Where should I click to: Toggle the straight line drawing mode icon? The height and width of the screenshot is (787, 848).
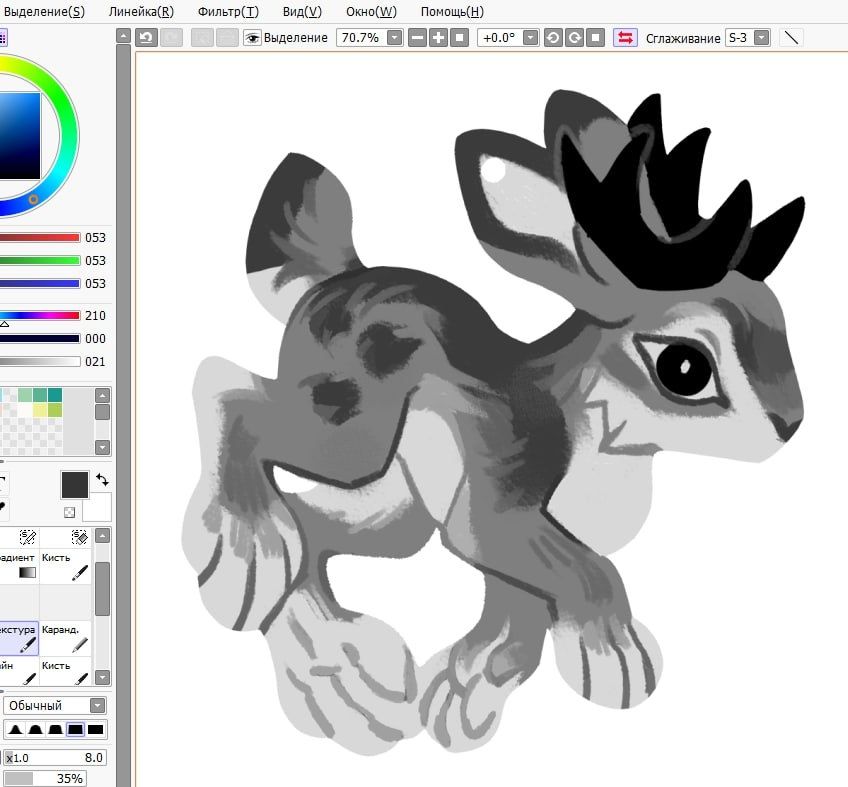791,38
